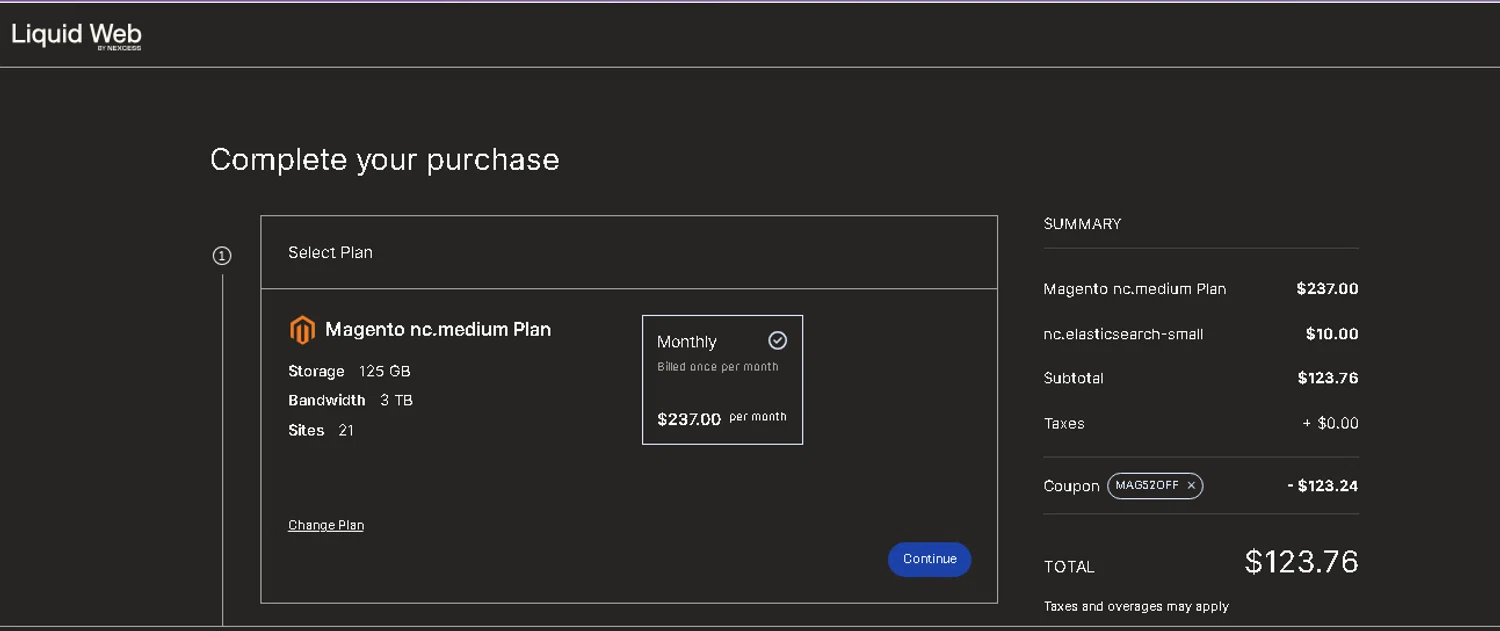Click the large total amount "$123.76"

(1301, 562)
